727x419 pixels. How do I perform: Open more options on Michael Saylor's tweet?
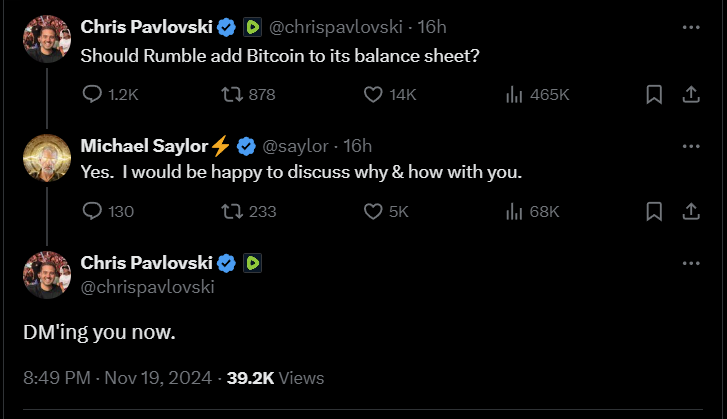(690, 146)
